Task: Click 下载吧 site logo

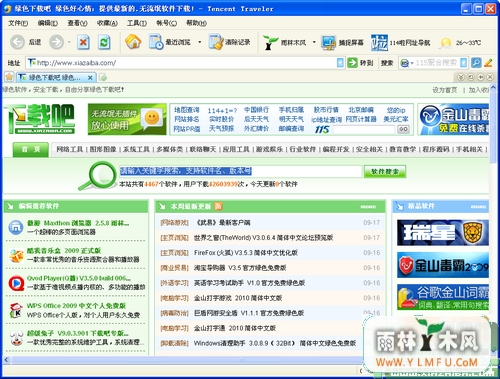Action: pos(39,119)
